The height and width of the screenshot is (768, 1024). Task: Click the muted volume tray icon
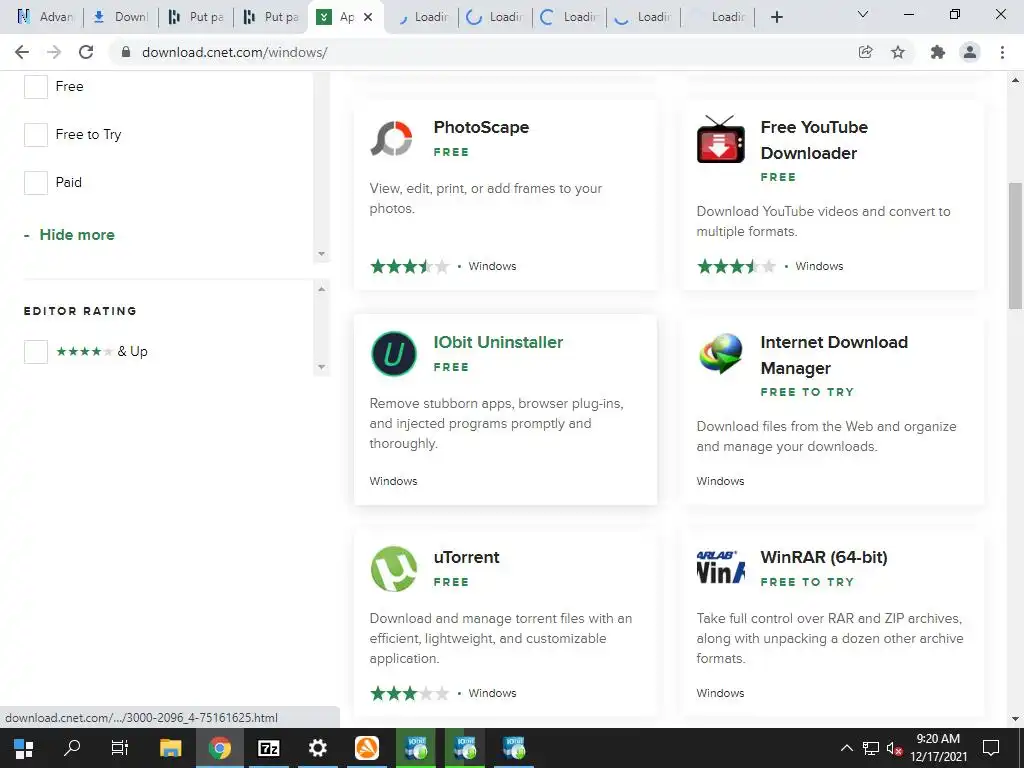893,748
